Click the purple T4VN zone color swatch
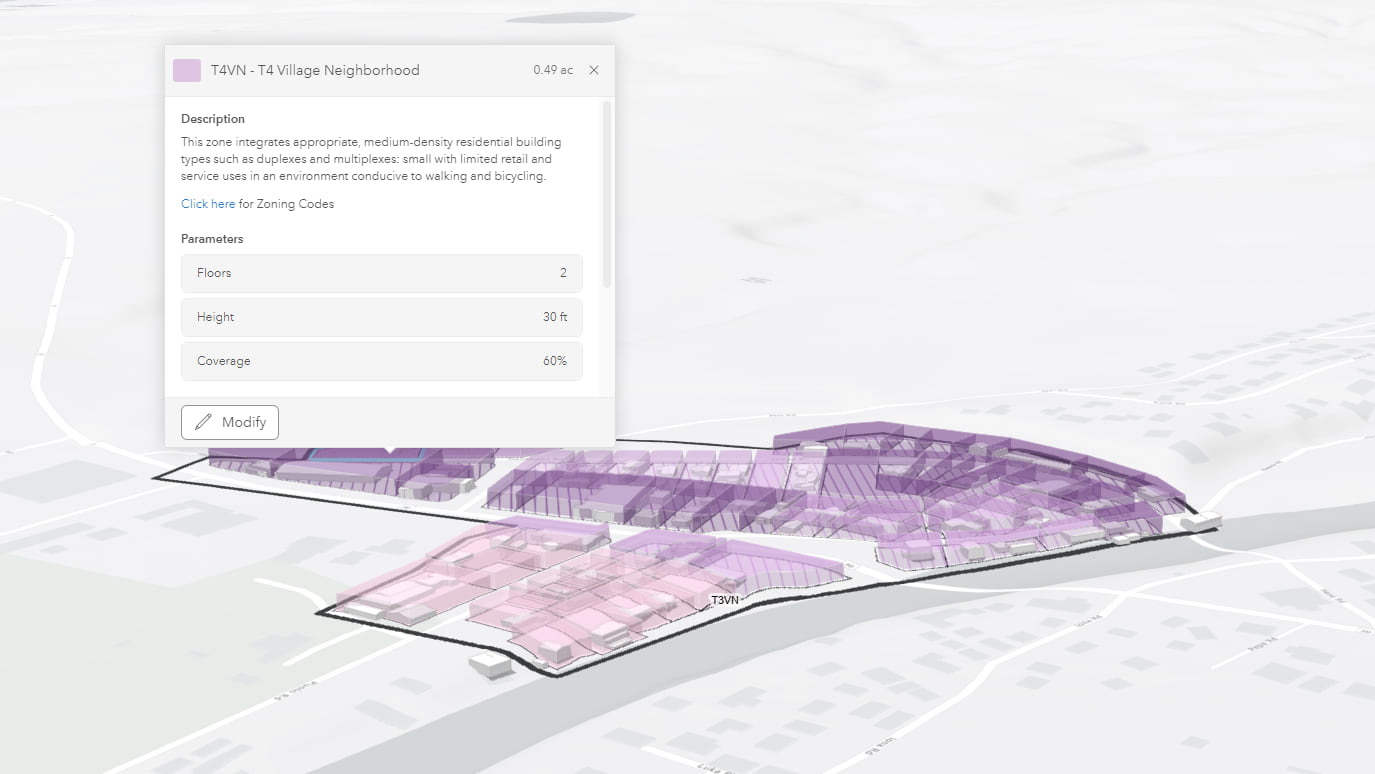The height and width of the screenshot is (774, 1375). pos(187,70)
